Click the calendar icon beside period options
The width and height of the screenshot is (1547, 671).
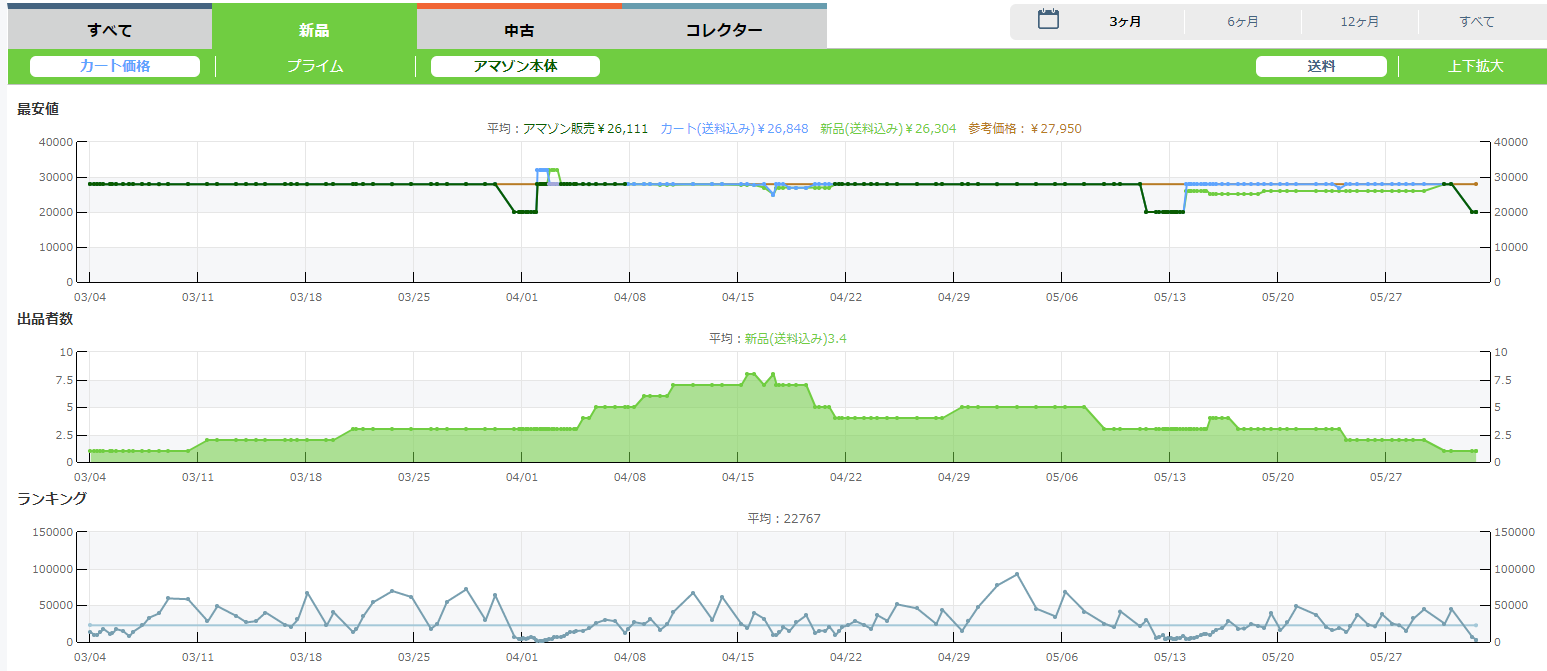[x=1048, y=20]
